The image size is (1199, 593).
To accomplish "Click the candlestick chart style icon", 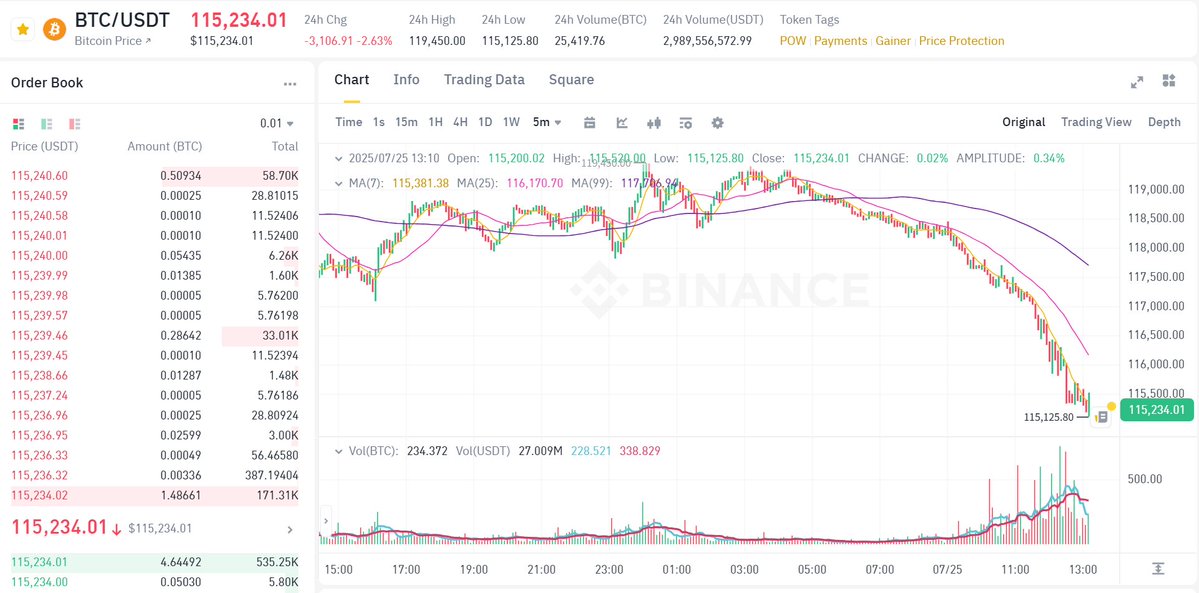I will pyautogui.click(x=654, y=122).
